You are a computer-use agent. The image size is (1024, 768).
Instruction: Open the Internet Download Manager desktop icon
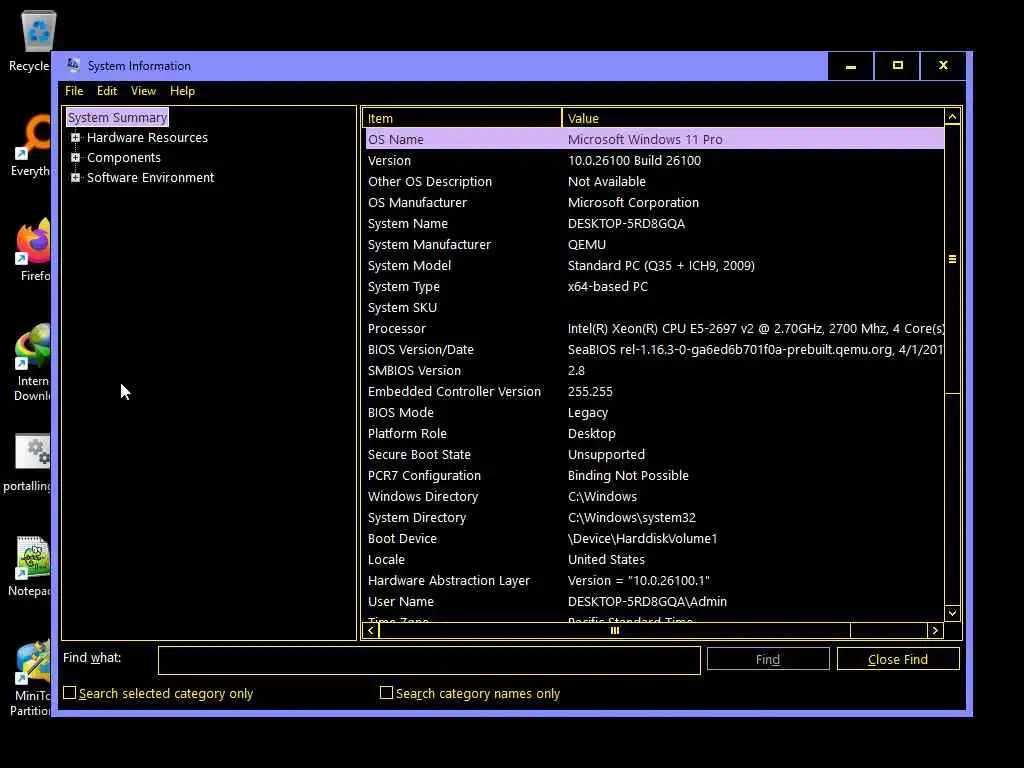(33, 362)
